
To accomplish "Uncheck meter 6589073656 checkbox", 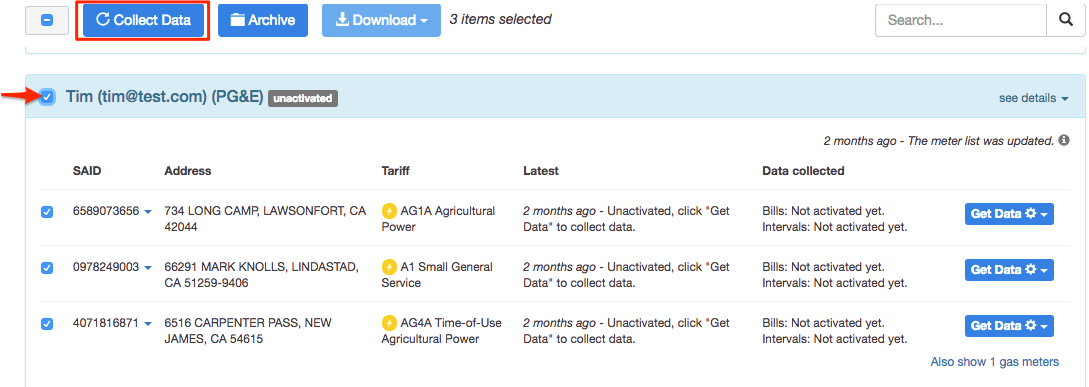I will (x=47, y=213).
